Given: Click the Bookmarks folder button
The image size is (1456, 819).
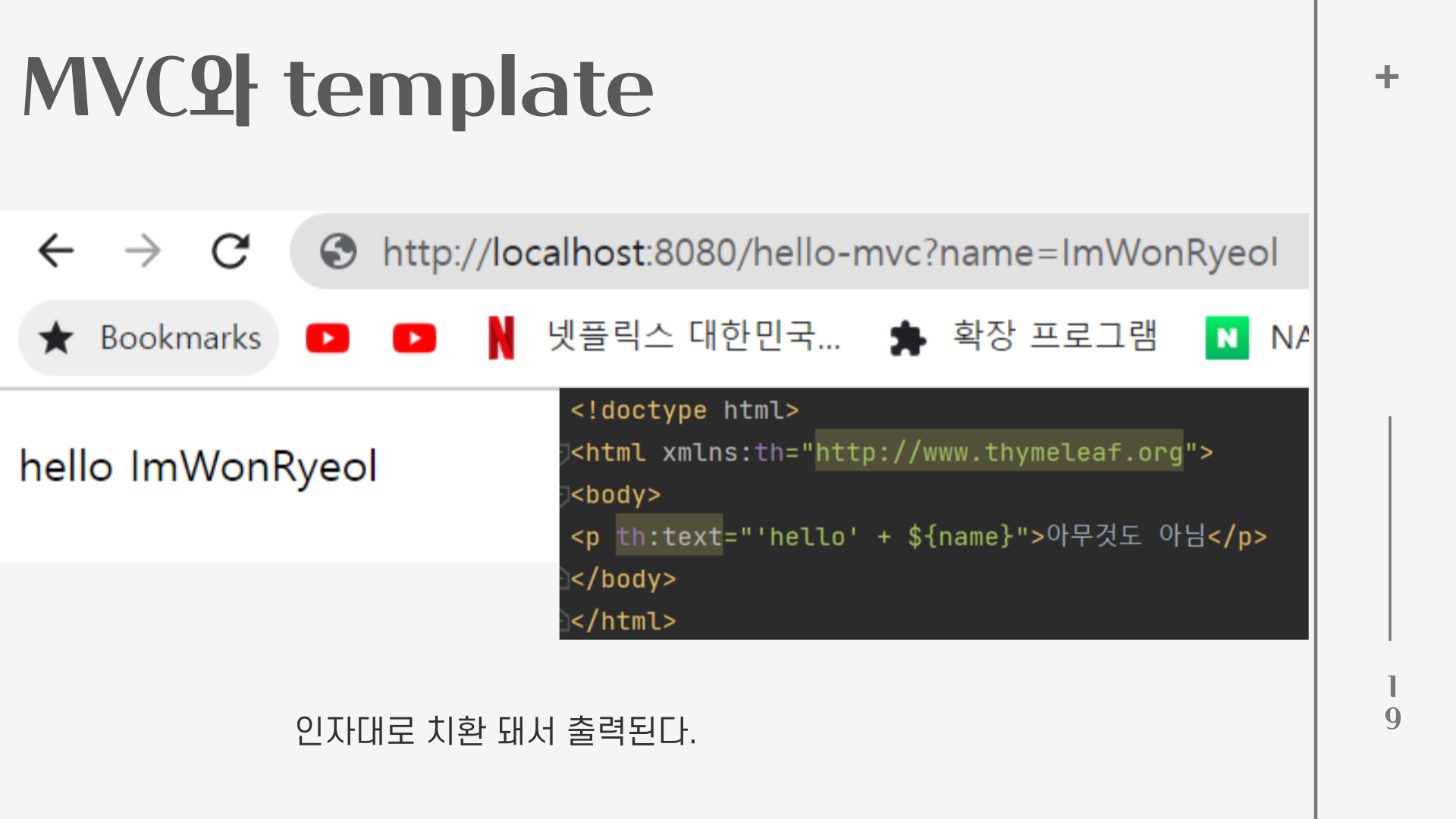Looking at the screenshot, I should click(x=180, y=338).
